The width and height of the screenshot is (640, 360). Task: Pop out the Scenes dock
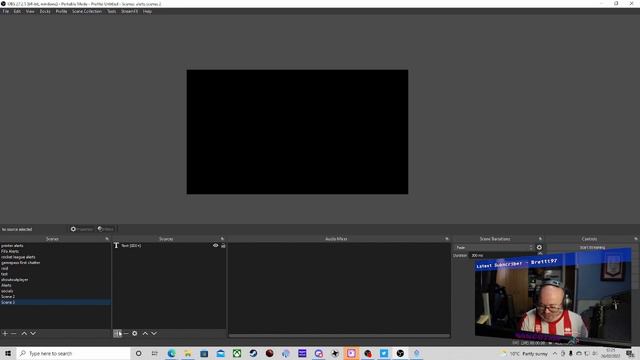click(107, 239)
